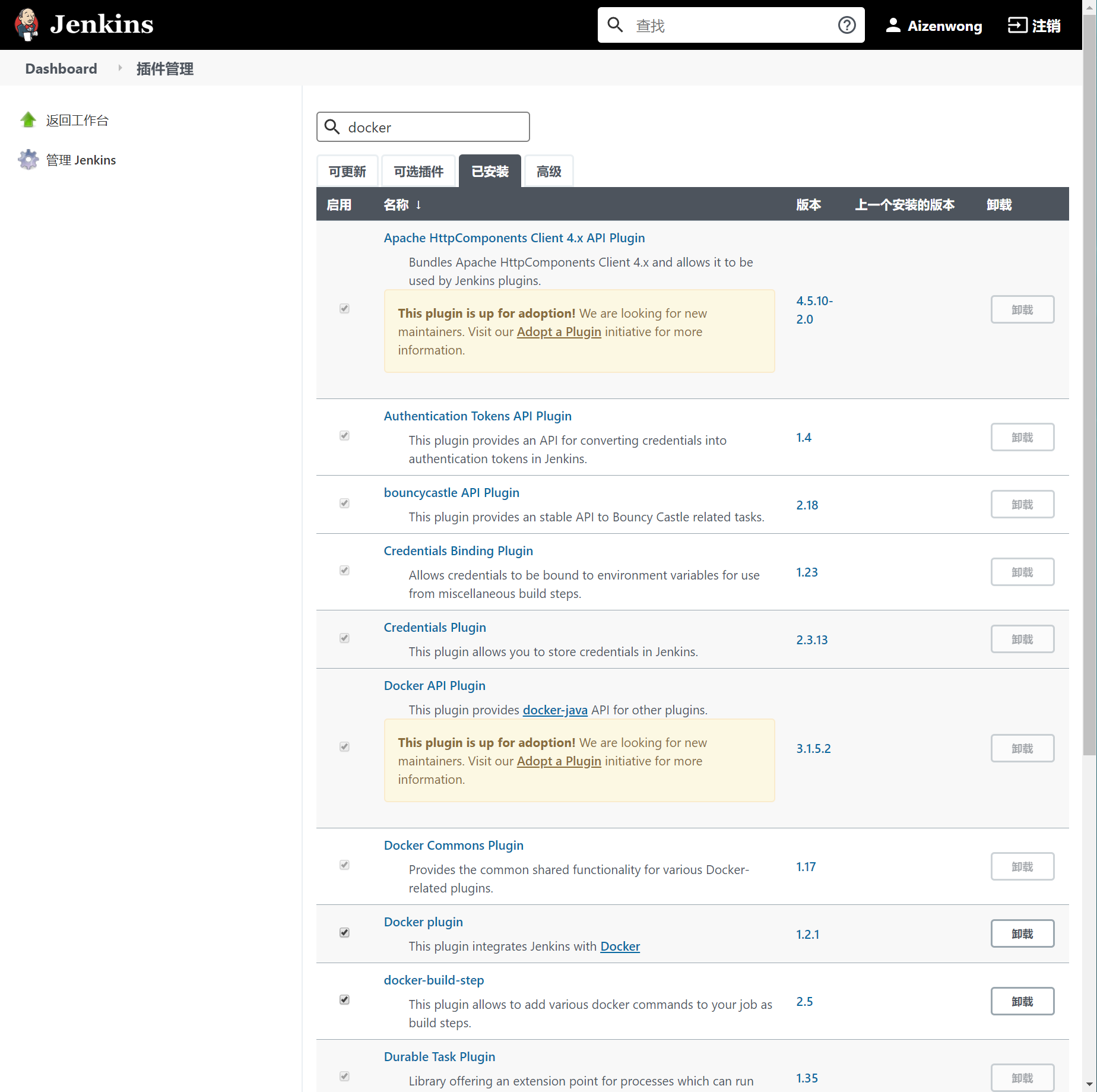Click the 启用 column header
The height and width of the screenshot is (1092, 1097).
point(339,205)
